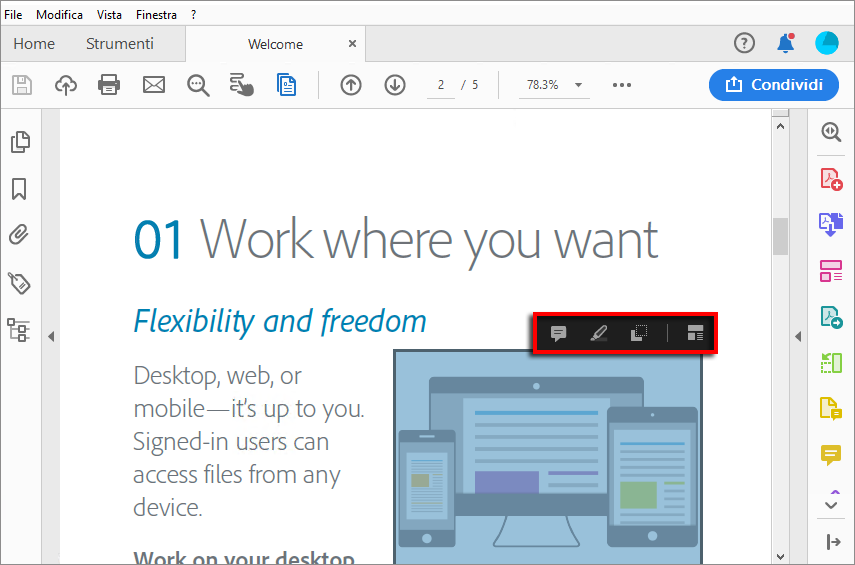Open the zoom level dropdown arrow
Image resolution: width=855 pixels, height=565 pixels.
pos(579,85)
